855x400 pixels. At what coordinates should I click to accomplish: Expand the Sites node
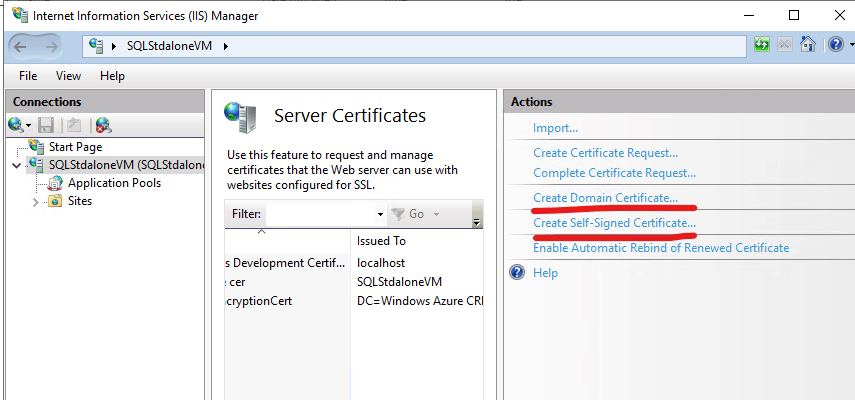tap(36, 202)
